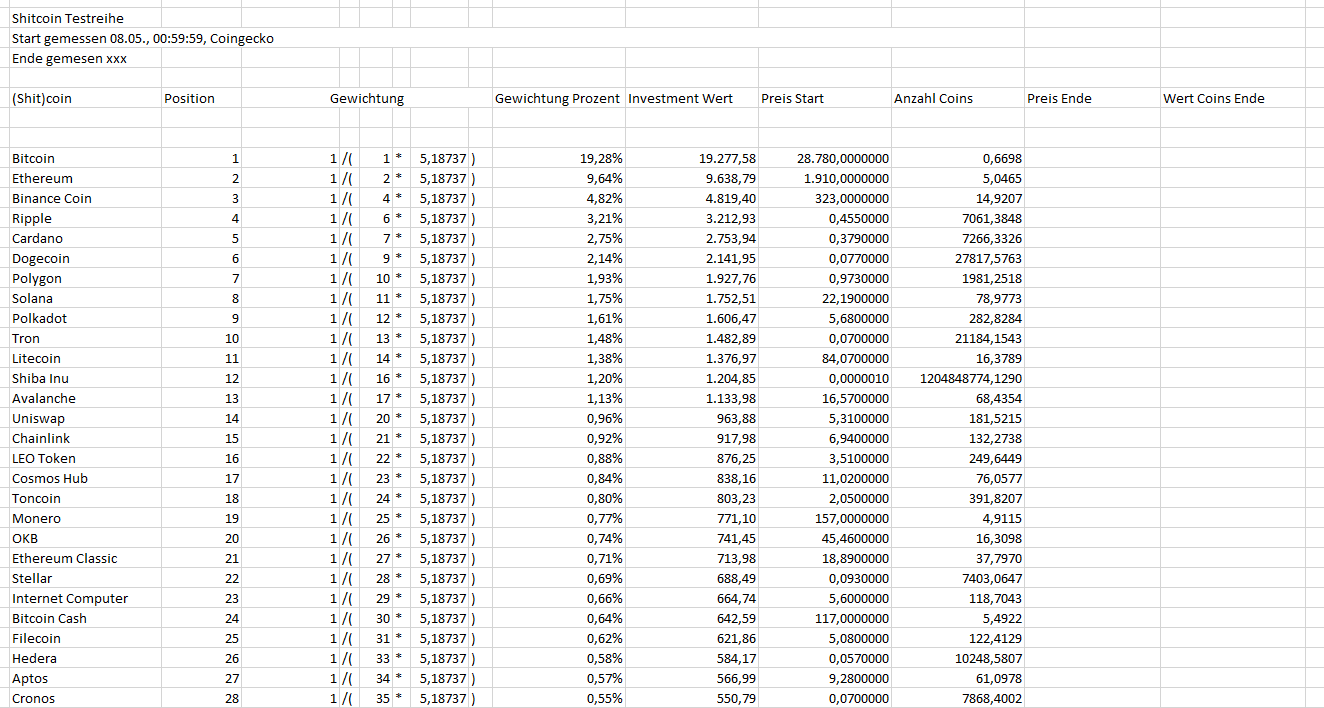Click the 'Cardano' name cell

click(86, 238)
